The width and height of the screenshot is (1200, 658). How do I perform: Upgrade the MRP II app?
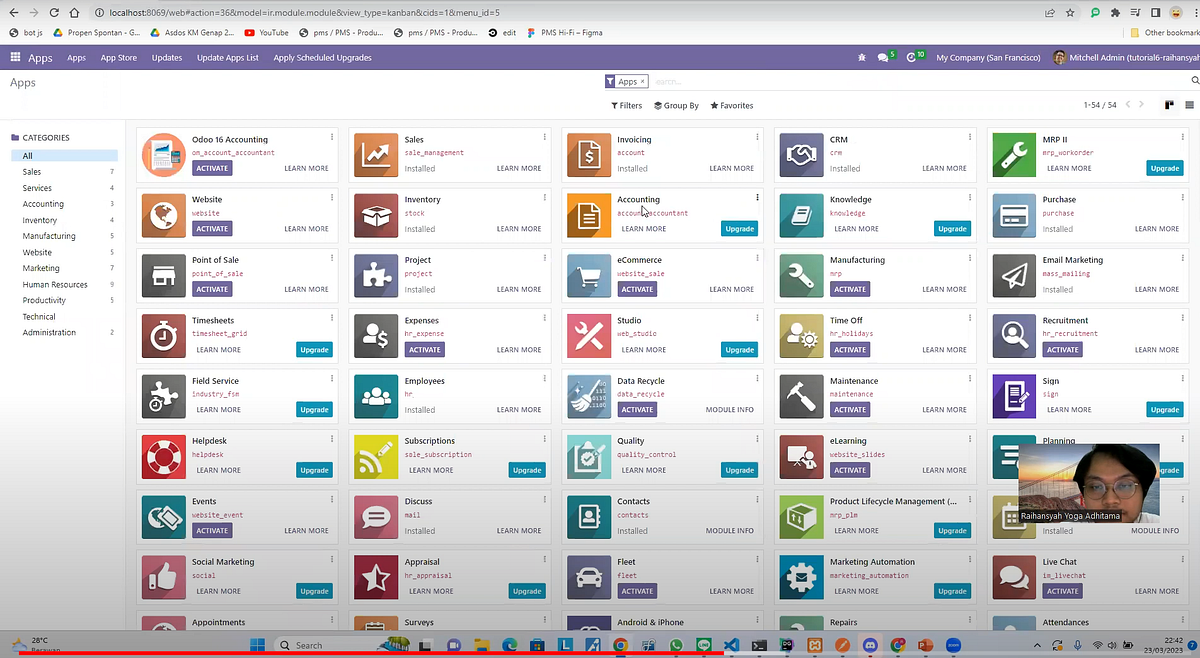pyautogui.click(x=1165, y=168)
